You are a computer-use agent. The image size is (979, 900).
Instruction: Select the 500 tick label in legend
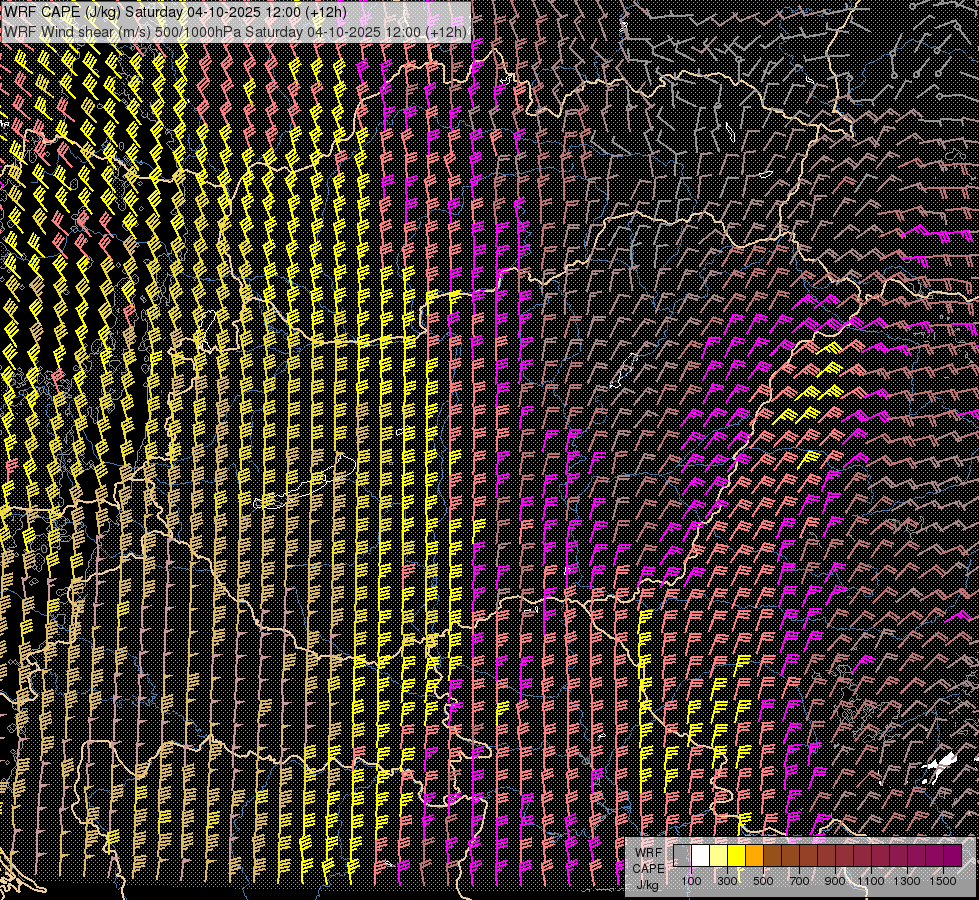(763, 880)
